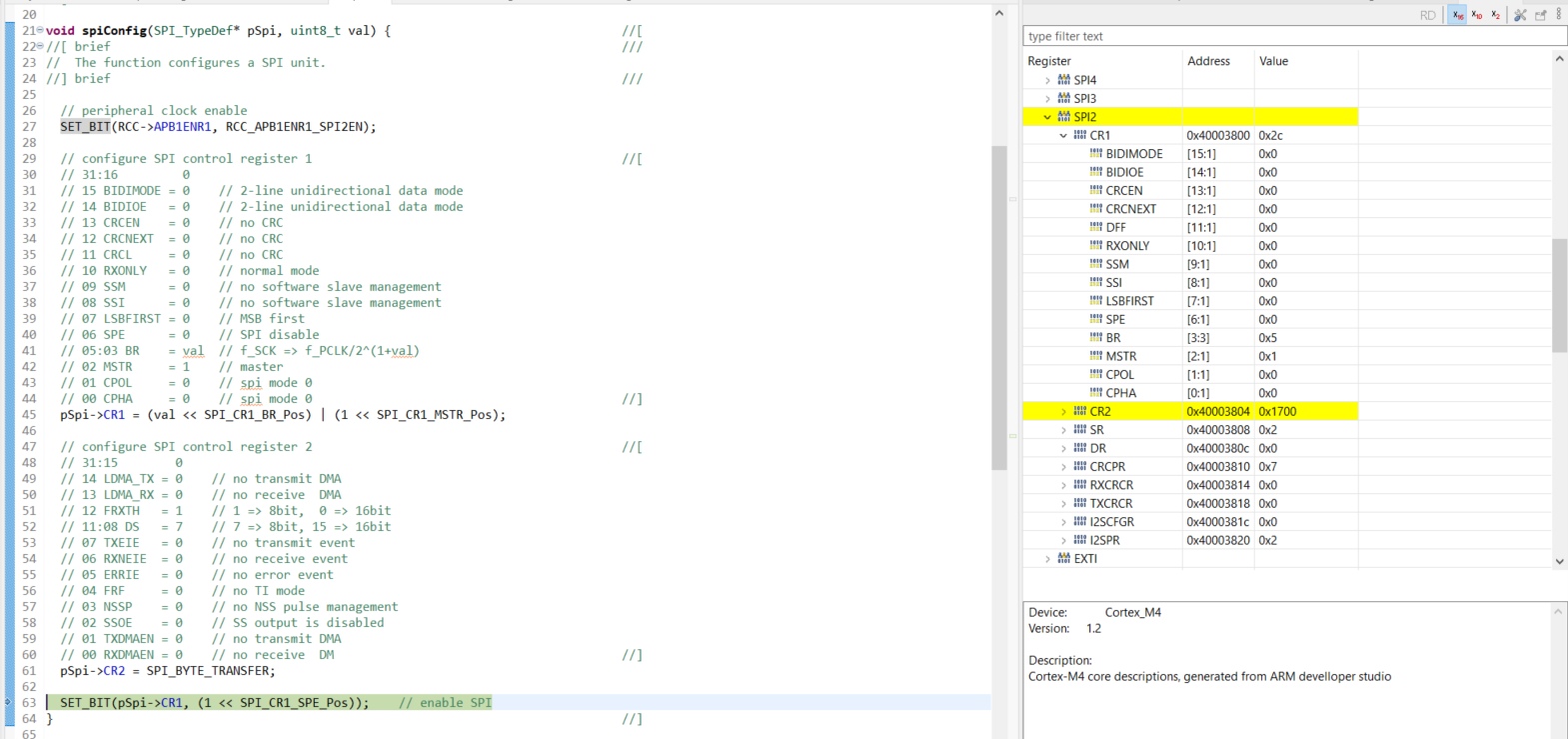Click the CPHA bitfield icon

1096,393
